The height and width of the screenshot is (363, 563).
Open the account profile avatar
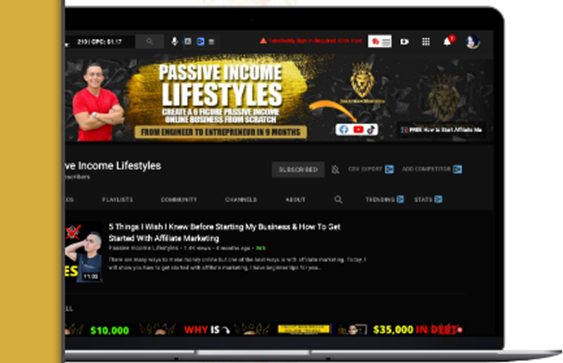[x=473, y=42]
